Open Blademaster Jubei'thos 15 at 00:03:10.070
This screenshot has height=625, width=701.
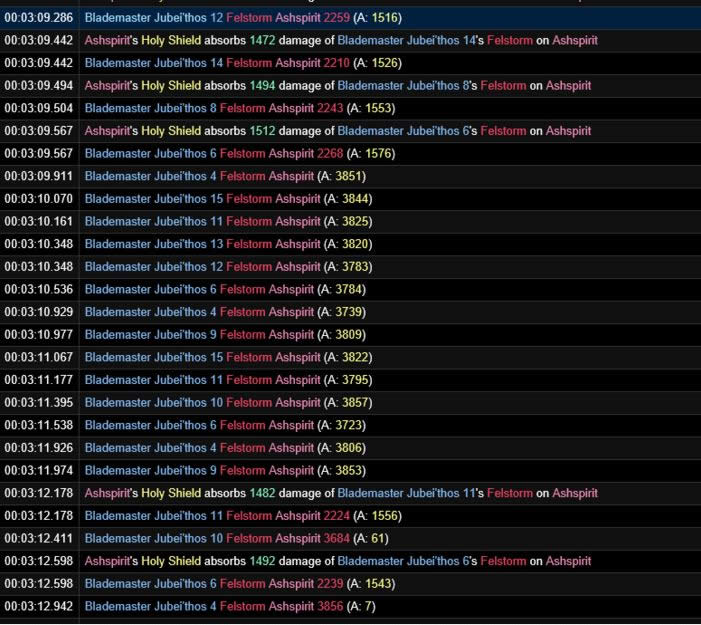[152, 199]
